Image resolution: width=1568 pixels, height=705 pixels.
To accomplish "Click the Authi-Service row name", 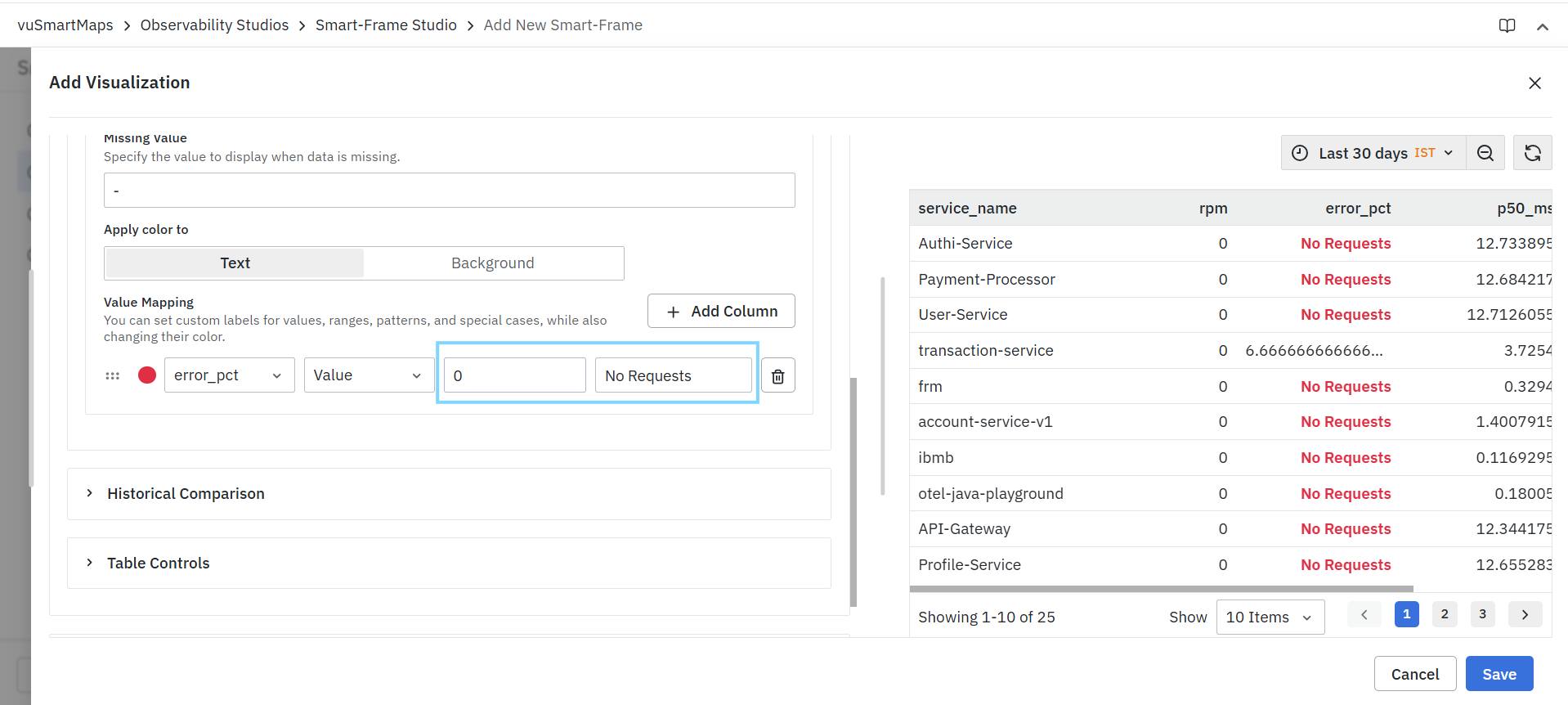I will click(965, 244).
